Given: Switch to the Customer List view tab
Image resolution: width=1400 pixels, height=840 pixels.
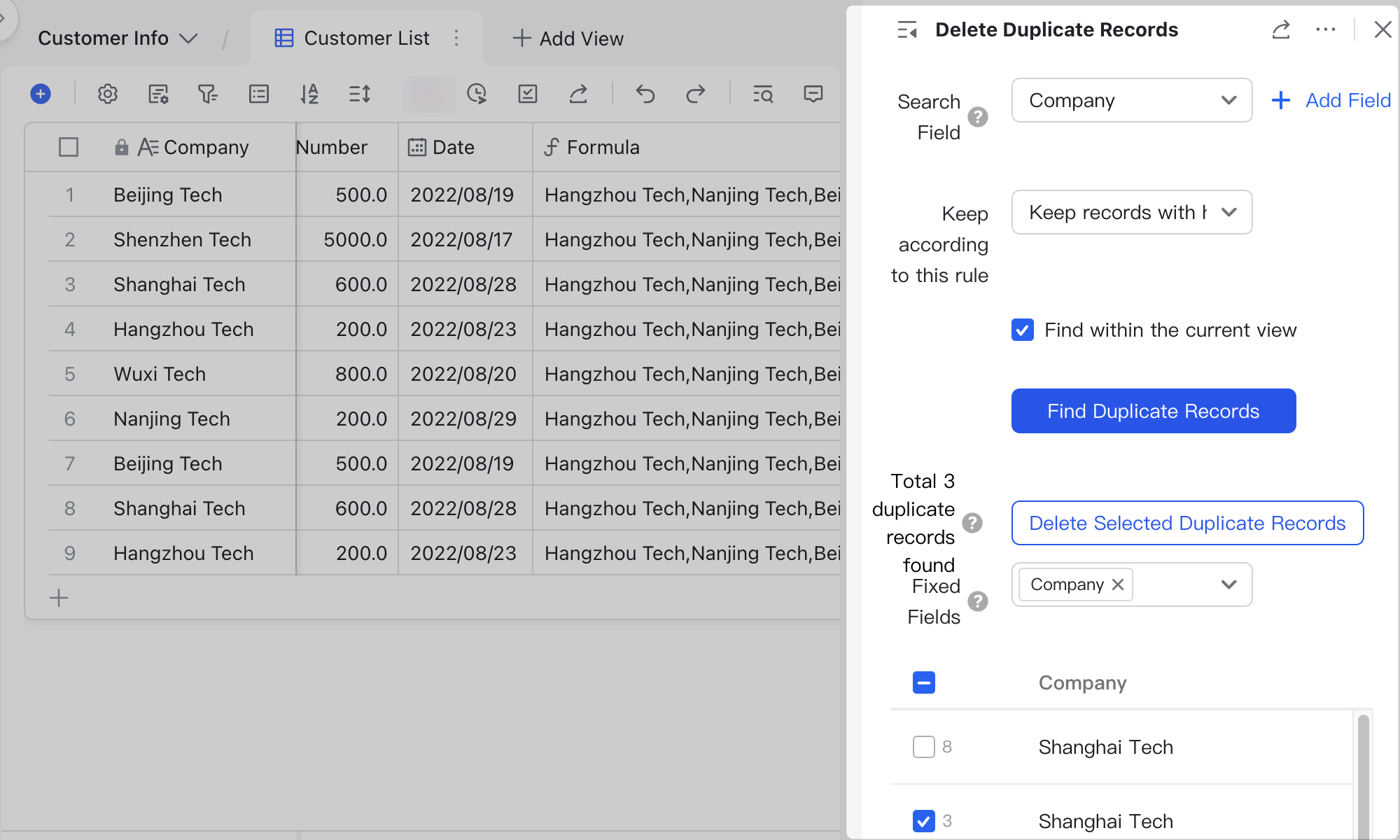Looking at the screenshot, I should [366, 38].
